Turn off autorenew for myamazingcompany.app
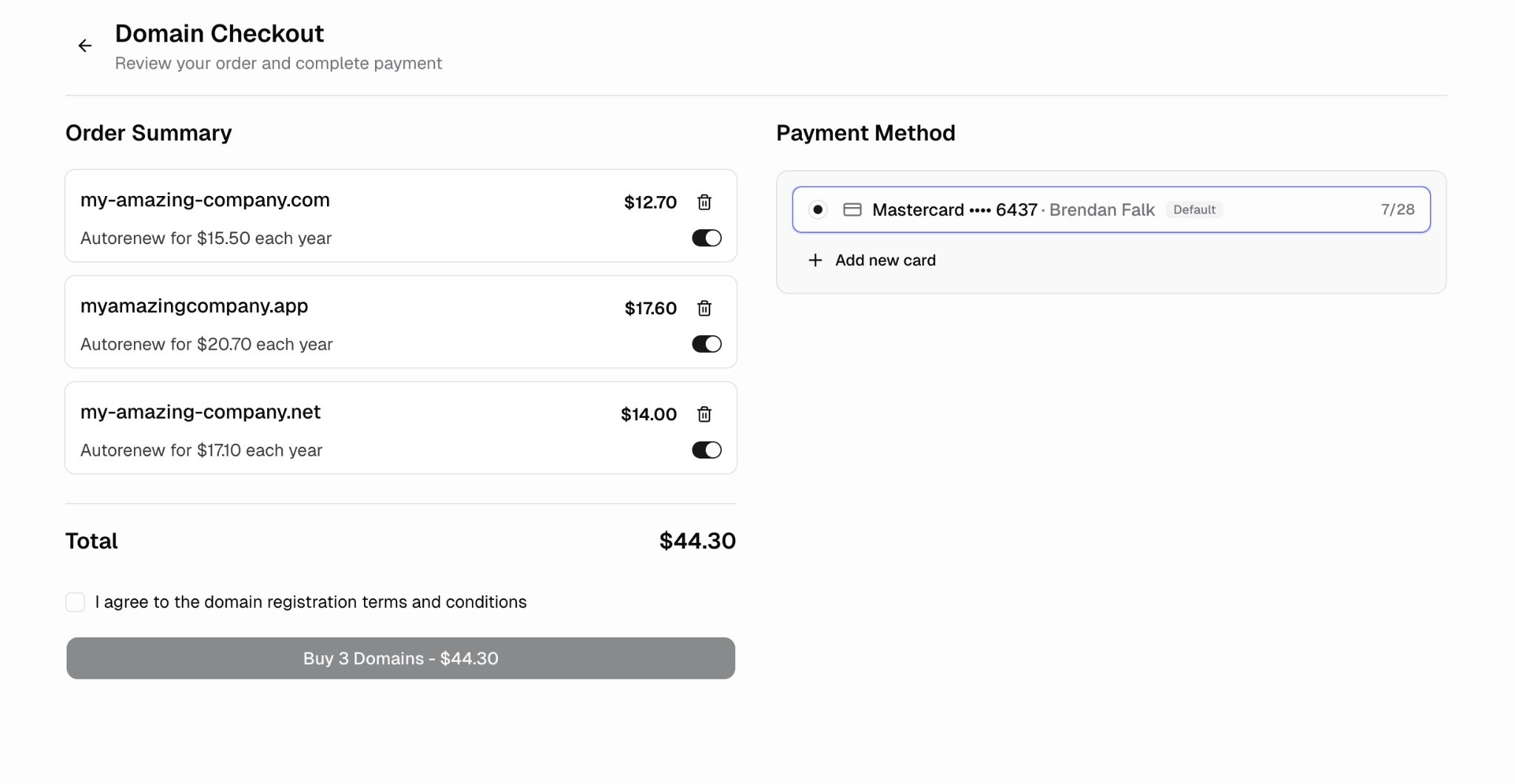The width and height of the screenshot is (1515, 784). [706, 343]
